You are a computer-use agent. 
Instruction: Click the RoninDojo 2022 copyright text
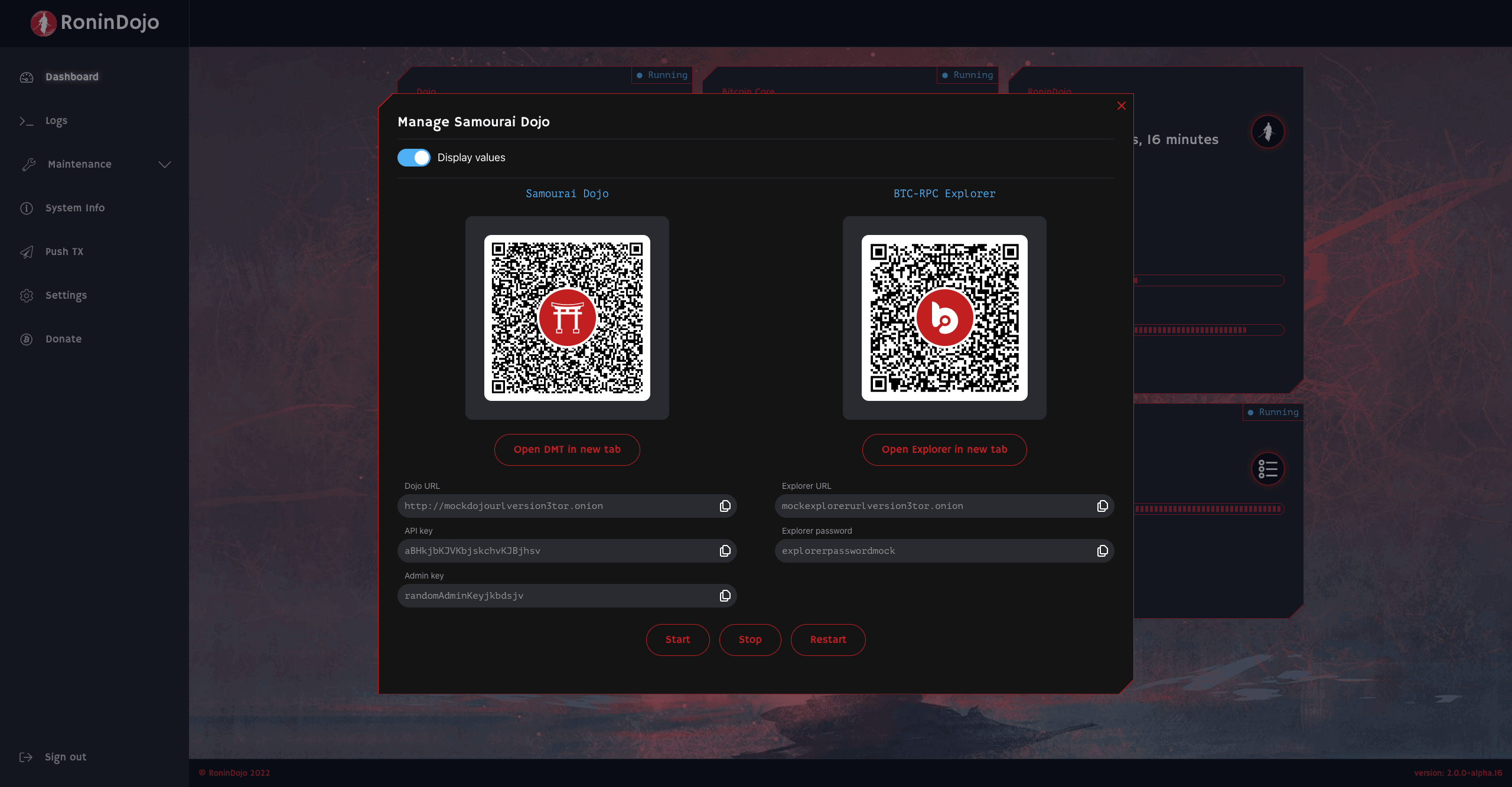pyautogui.click(x=234, y=773)
